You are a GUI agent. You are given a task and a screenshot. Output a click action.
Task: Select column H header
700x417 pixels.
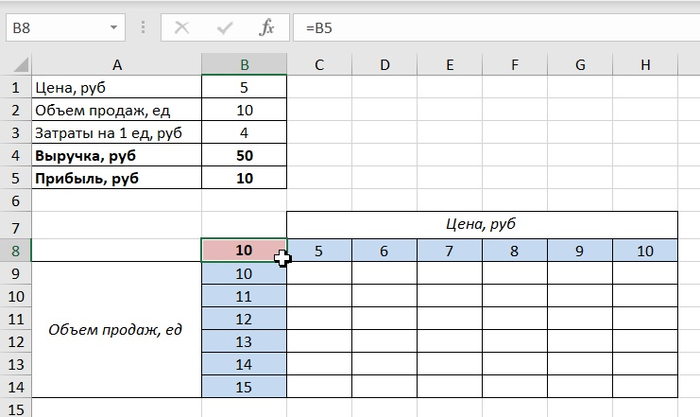click(x=645, y=65)
